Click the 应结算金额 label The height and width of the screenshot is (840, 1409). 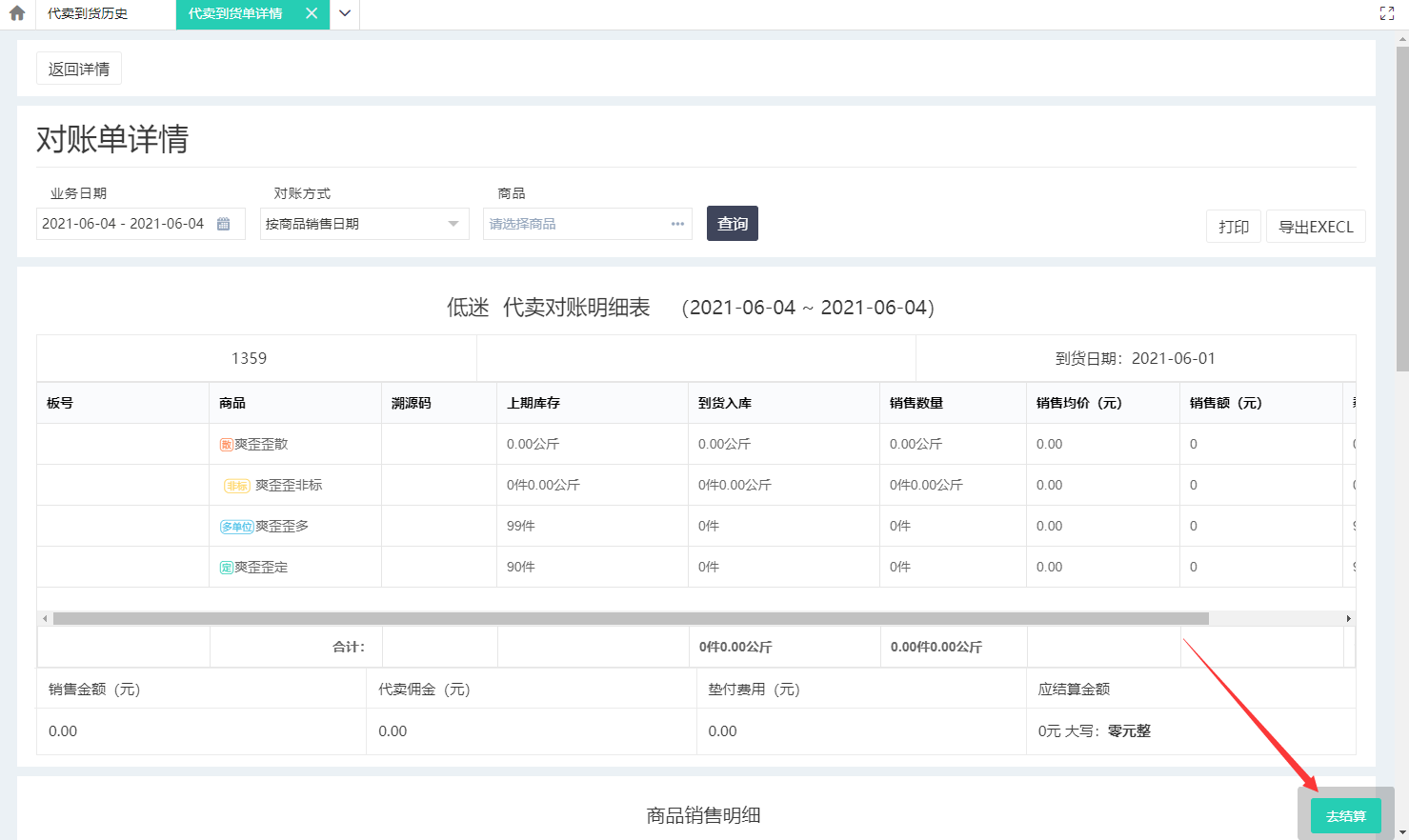tap(1074, 689)
